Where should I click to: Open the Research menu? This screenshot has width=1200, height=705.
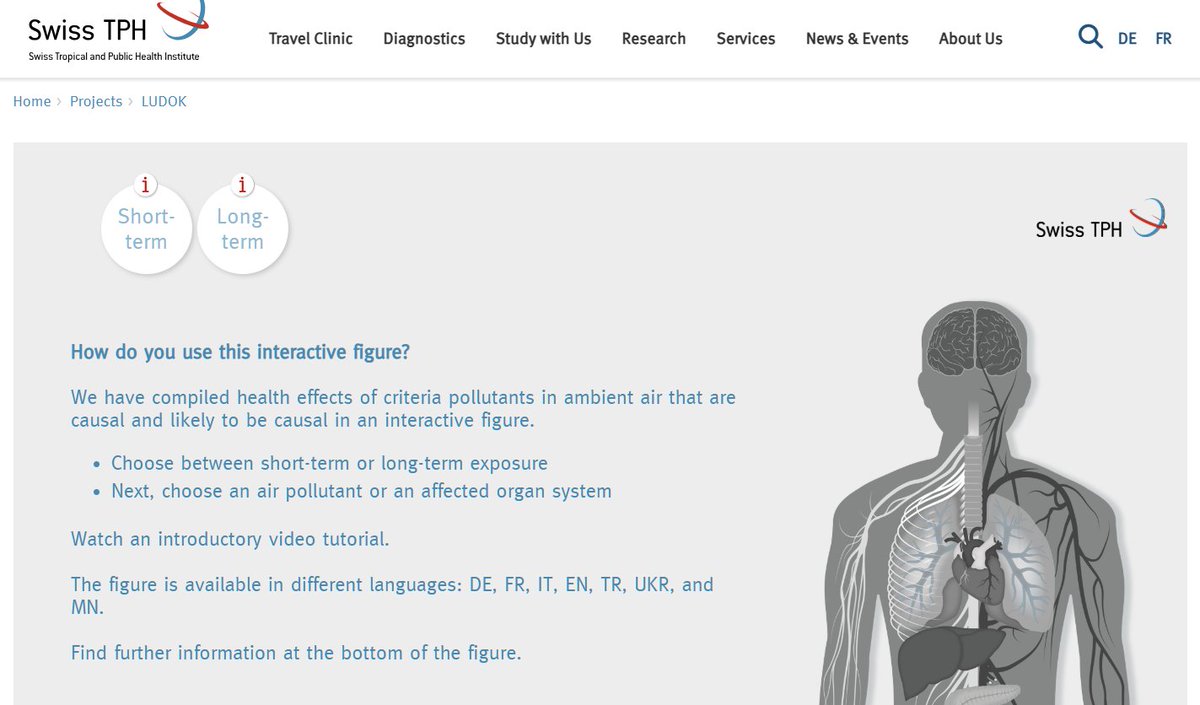pyautogui.click(x=654, y=39)
